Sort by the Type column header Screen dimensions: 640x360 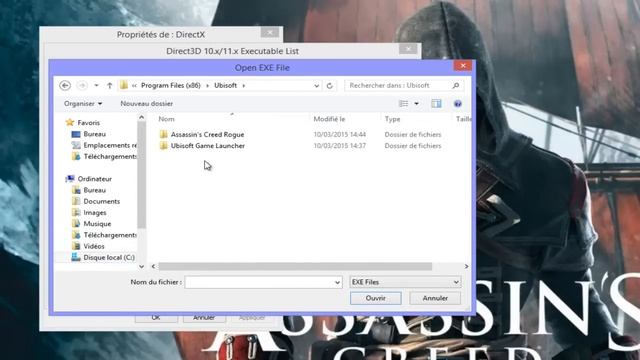(392, 119)
